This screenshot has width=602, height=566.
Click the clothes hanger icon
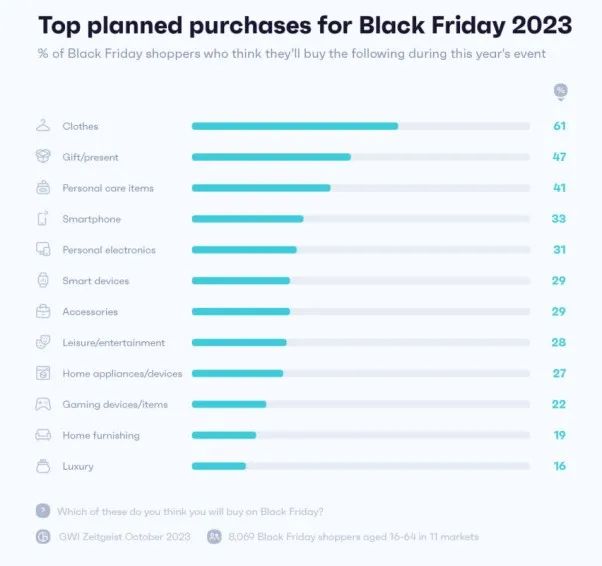pyautogui.click(x=43, y=126)
